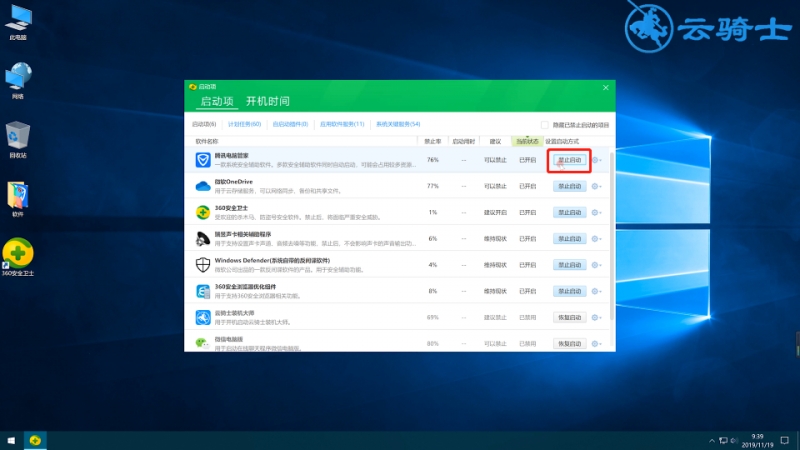Click 76% value in 腾讯电脑管家 row
Image resolution: width=800 pixels, height=450 pixels.
pos(433,160)
